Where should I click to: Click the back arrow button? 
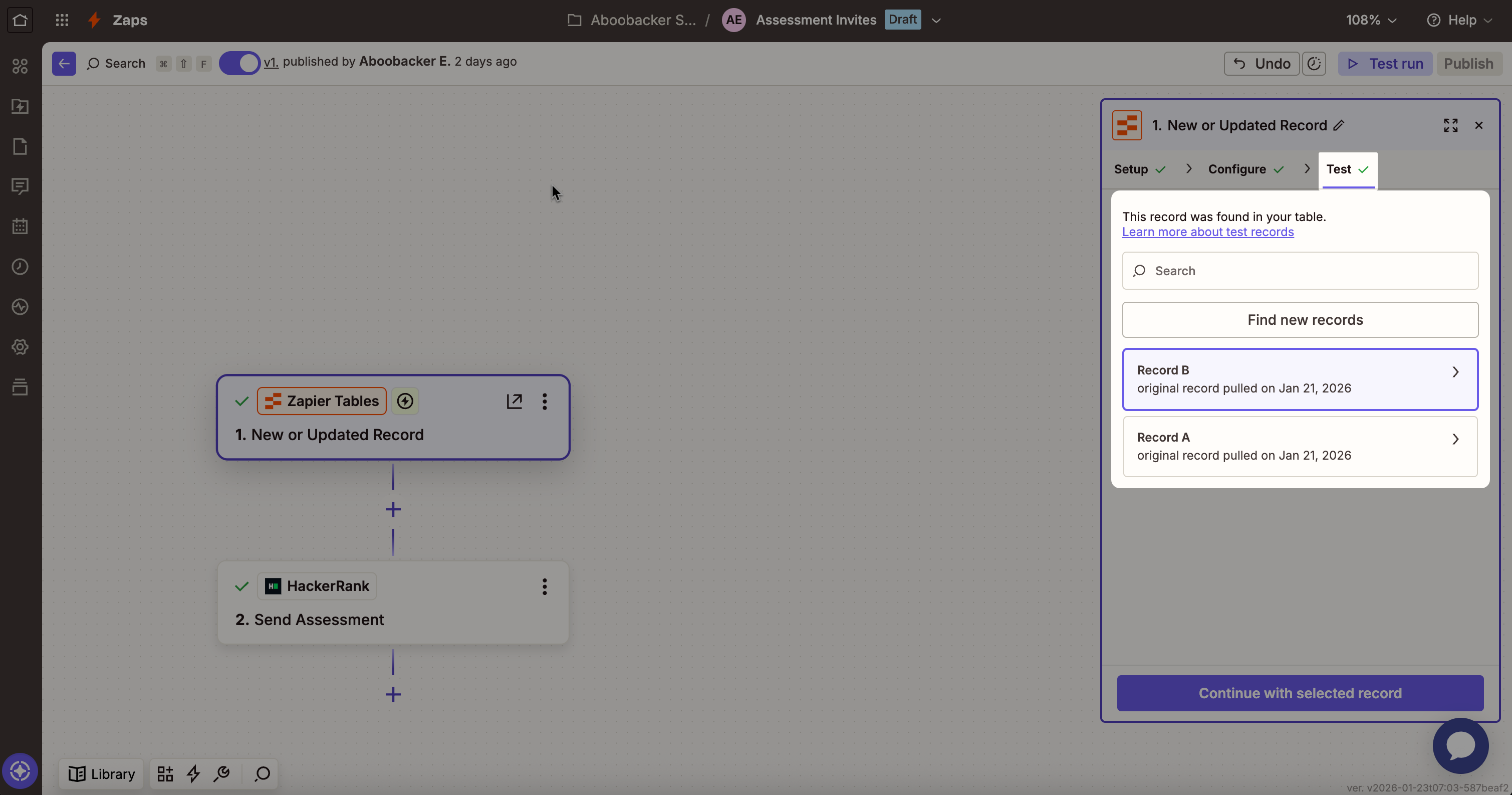click(64, 64)
